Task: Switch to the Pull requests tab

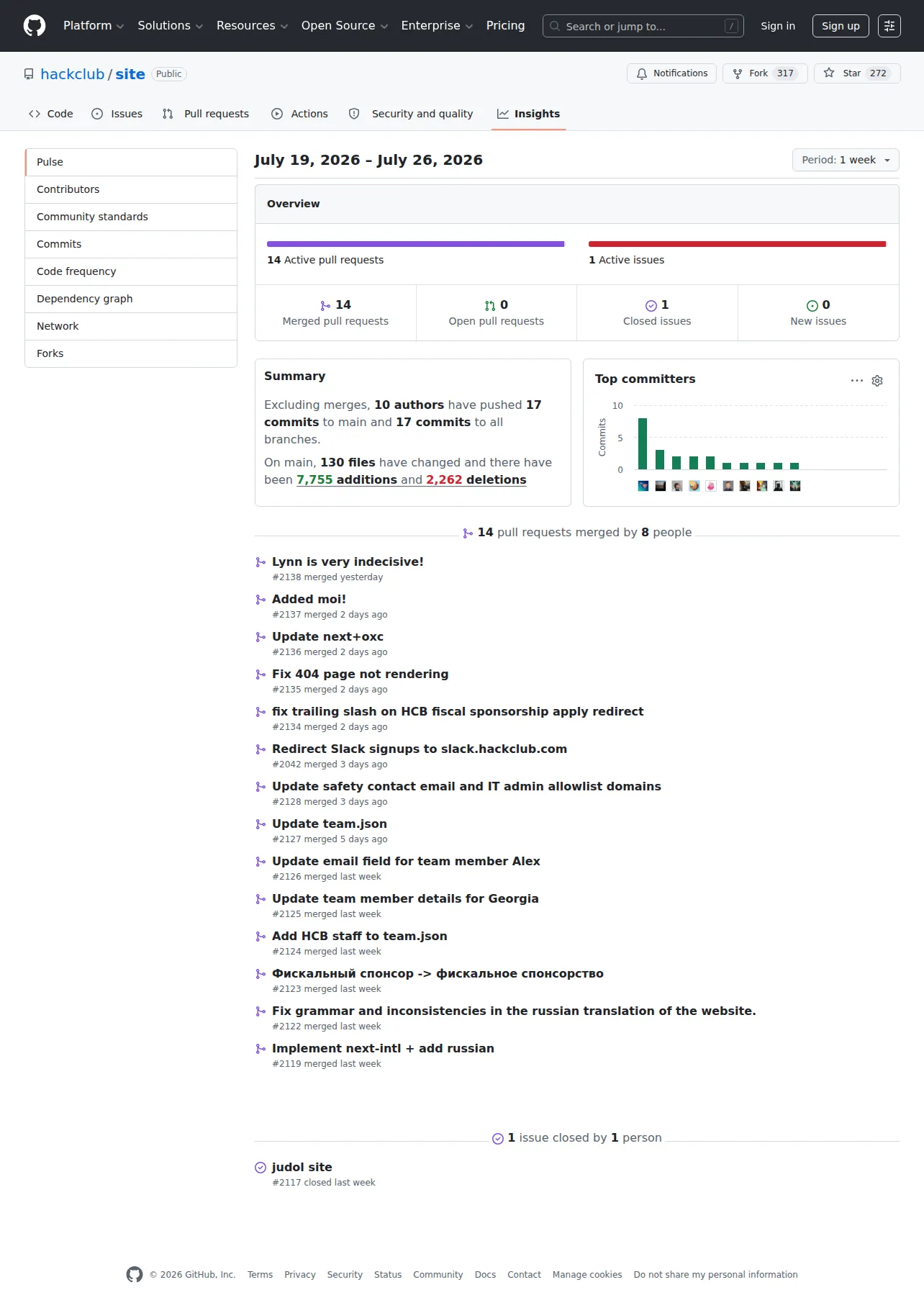Action: pyautogui.click(x=206, y=114)
